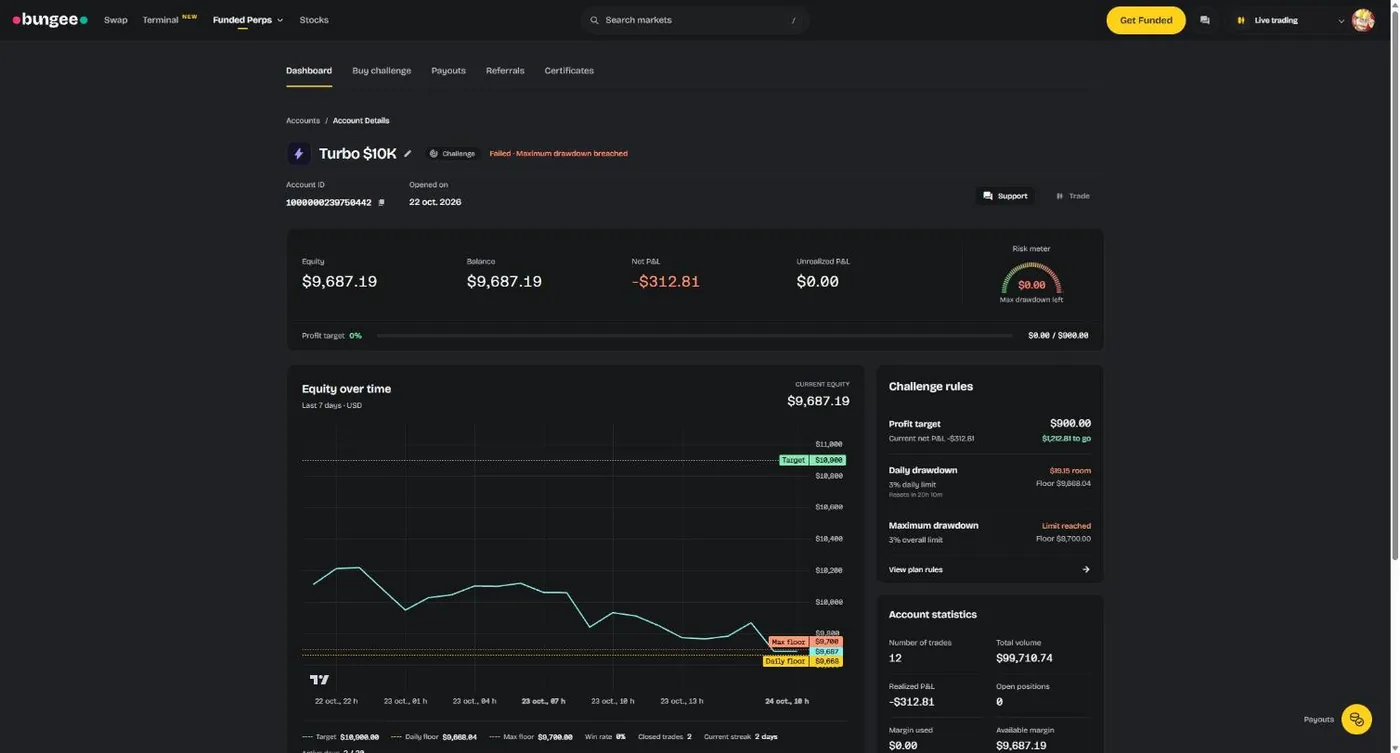This screenshot has height=753, width=1400.
Task: Click the Risk meter gauge
Action: 1031,279
